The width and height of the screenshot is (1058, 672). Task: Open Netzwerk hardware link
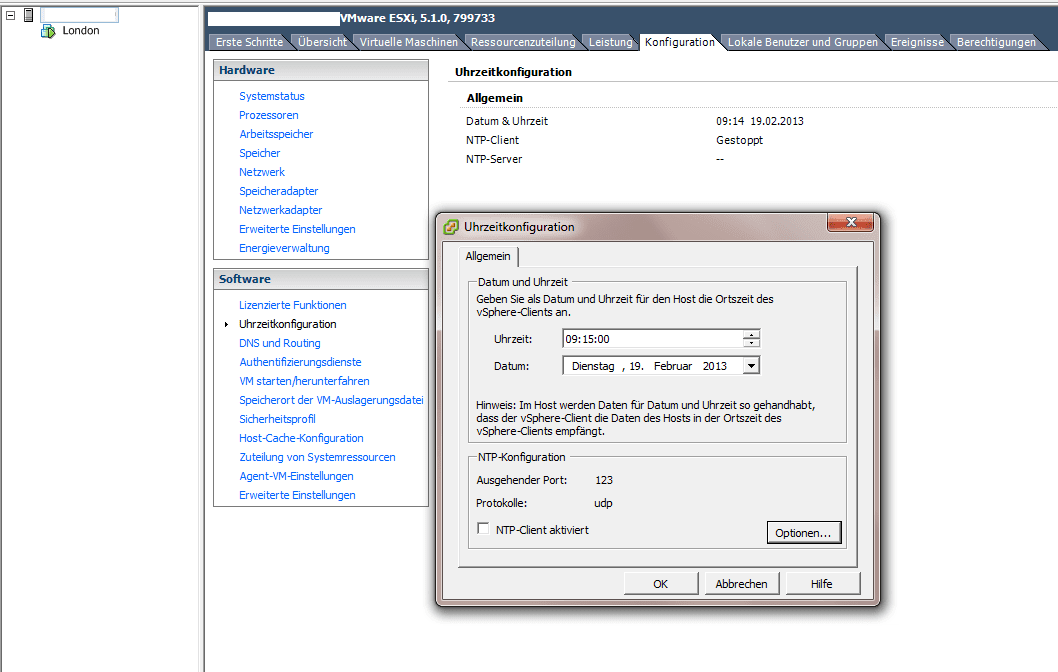(262, 172)
